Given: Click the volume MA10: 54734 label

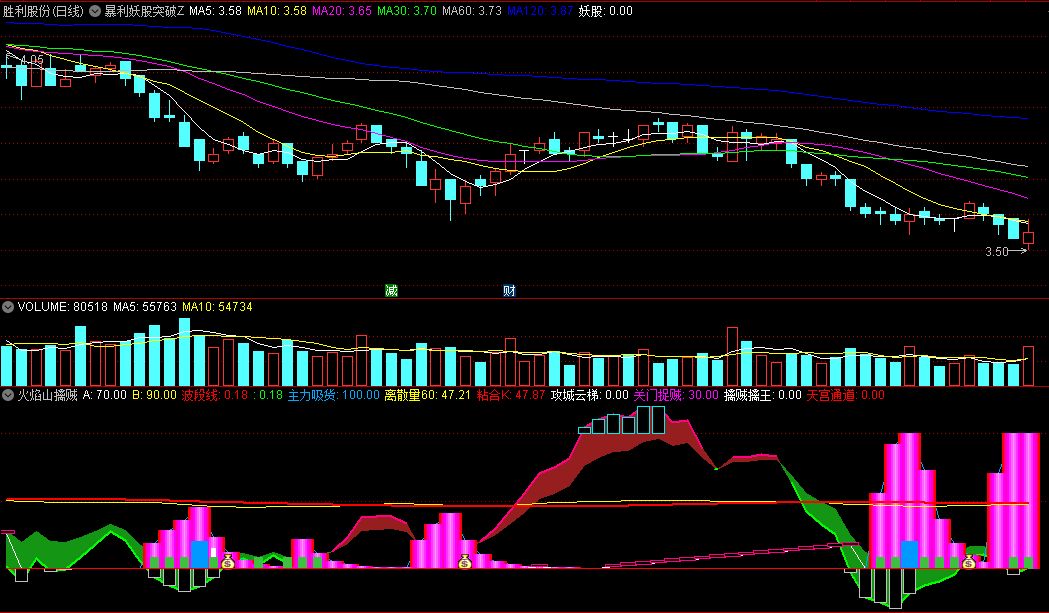Looking at the screenshot, I should (217, 307).
